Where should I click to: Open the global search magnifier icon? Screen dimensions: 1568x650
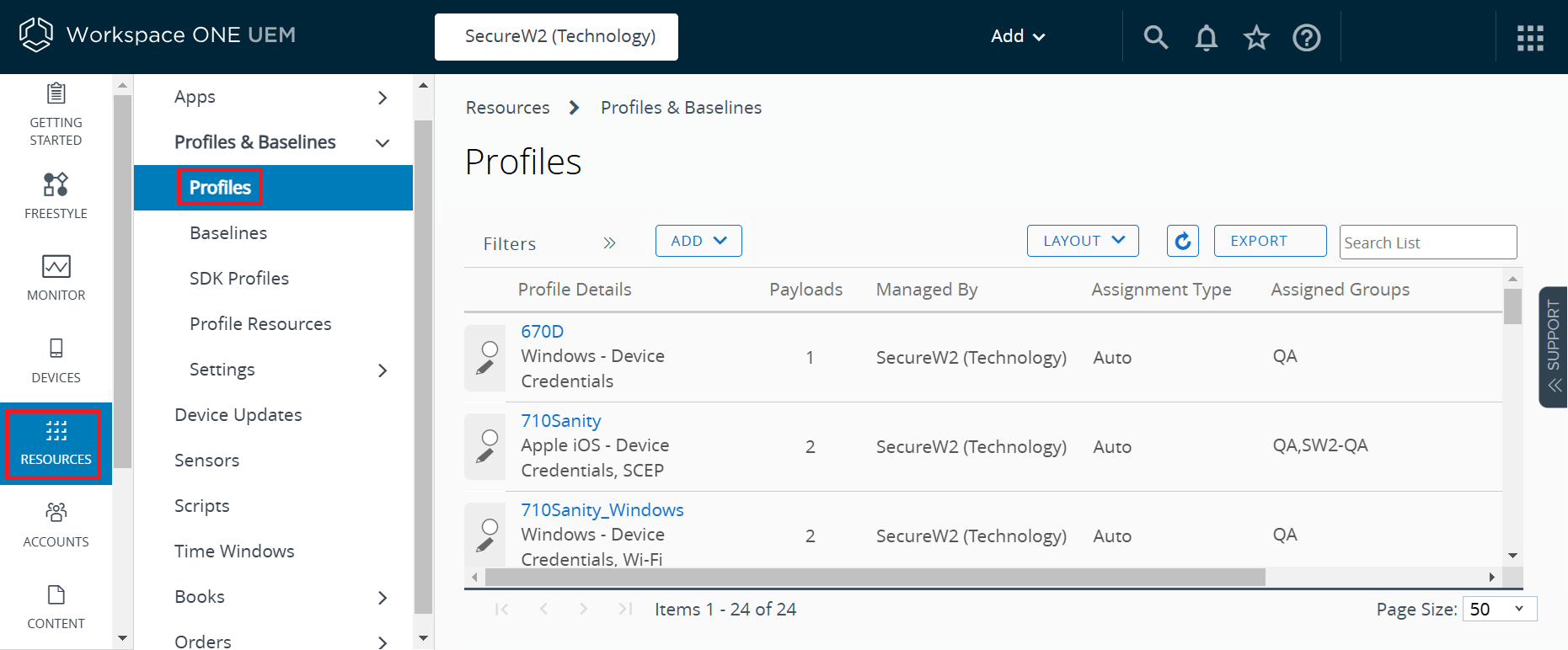click(x=1155, y=37)
